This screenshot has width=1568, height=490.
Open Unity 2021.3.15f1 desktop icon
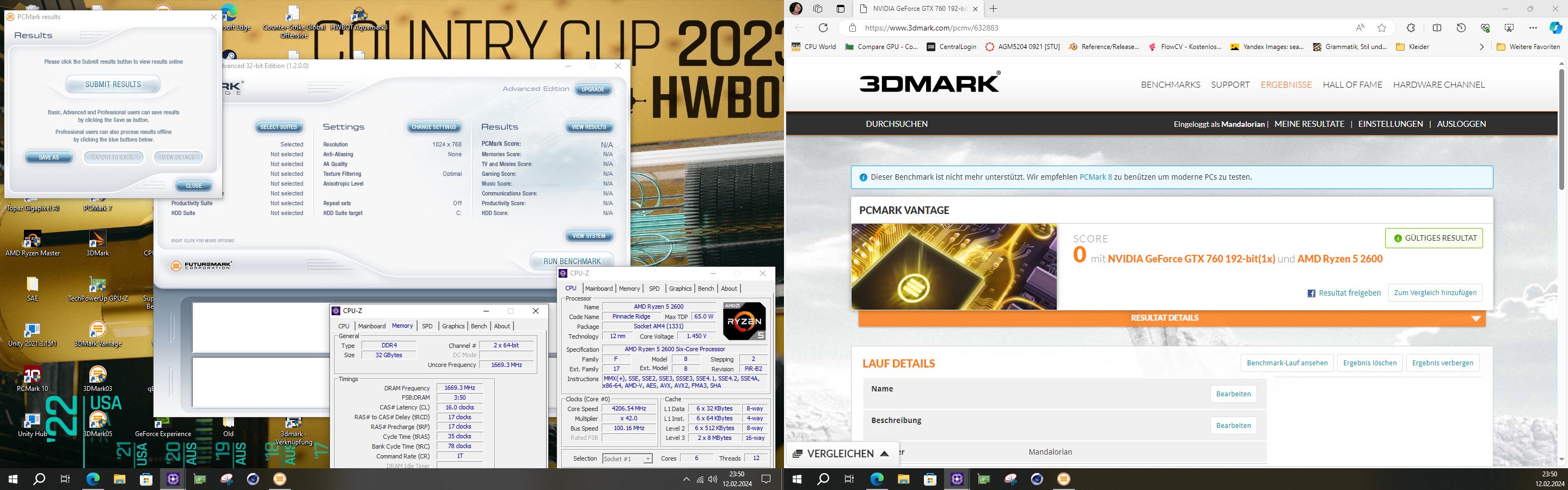[32, 334]
